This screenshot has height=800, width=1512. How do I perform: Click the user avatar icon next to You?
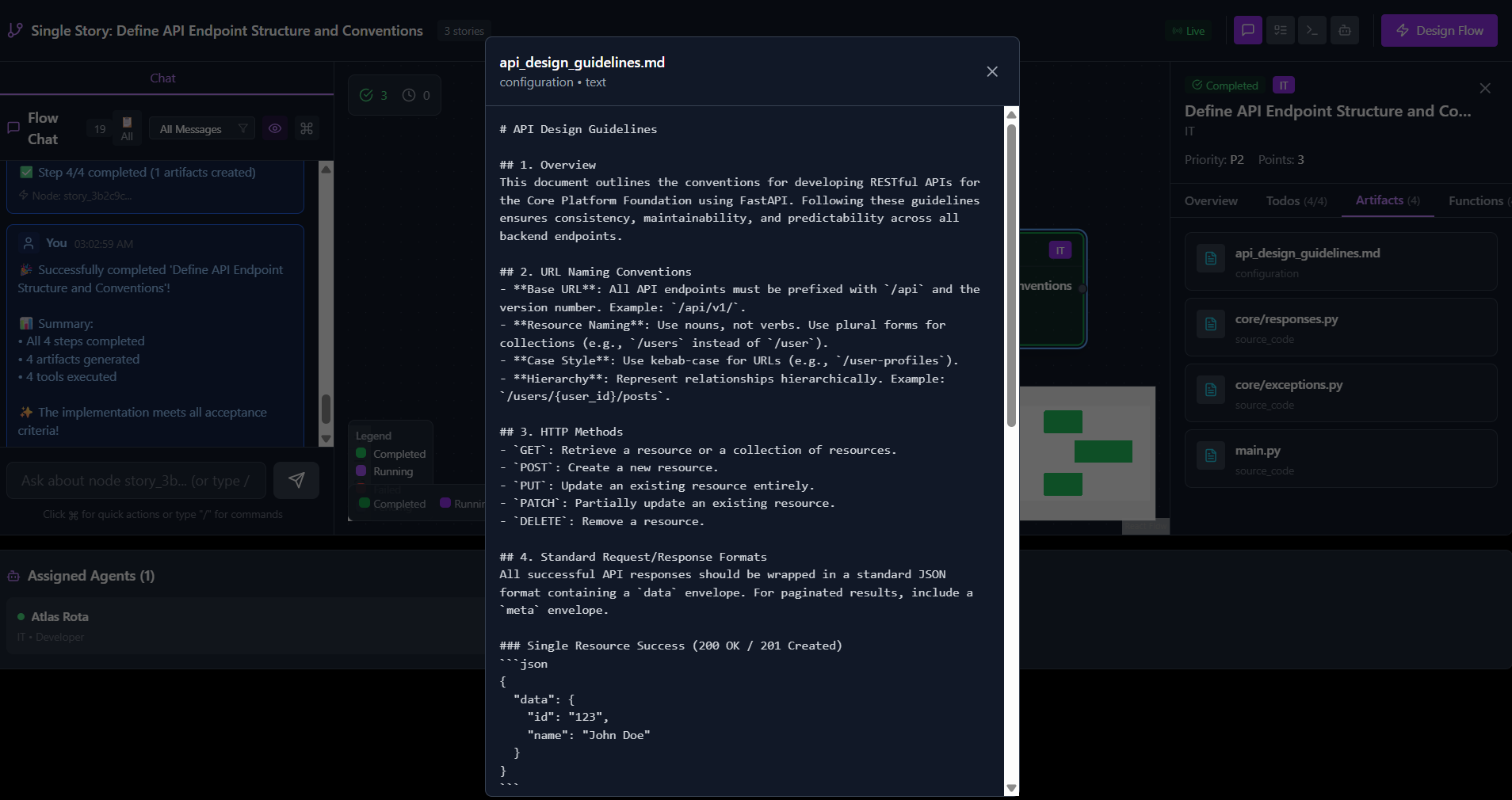[x=29, y=243]
